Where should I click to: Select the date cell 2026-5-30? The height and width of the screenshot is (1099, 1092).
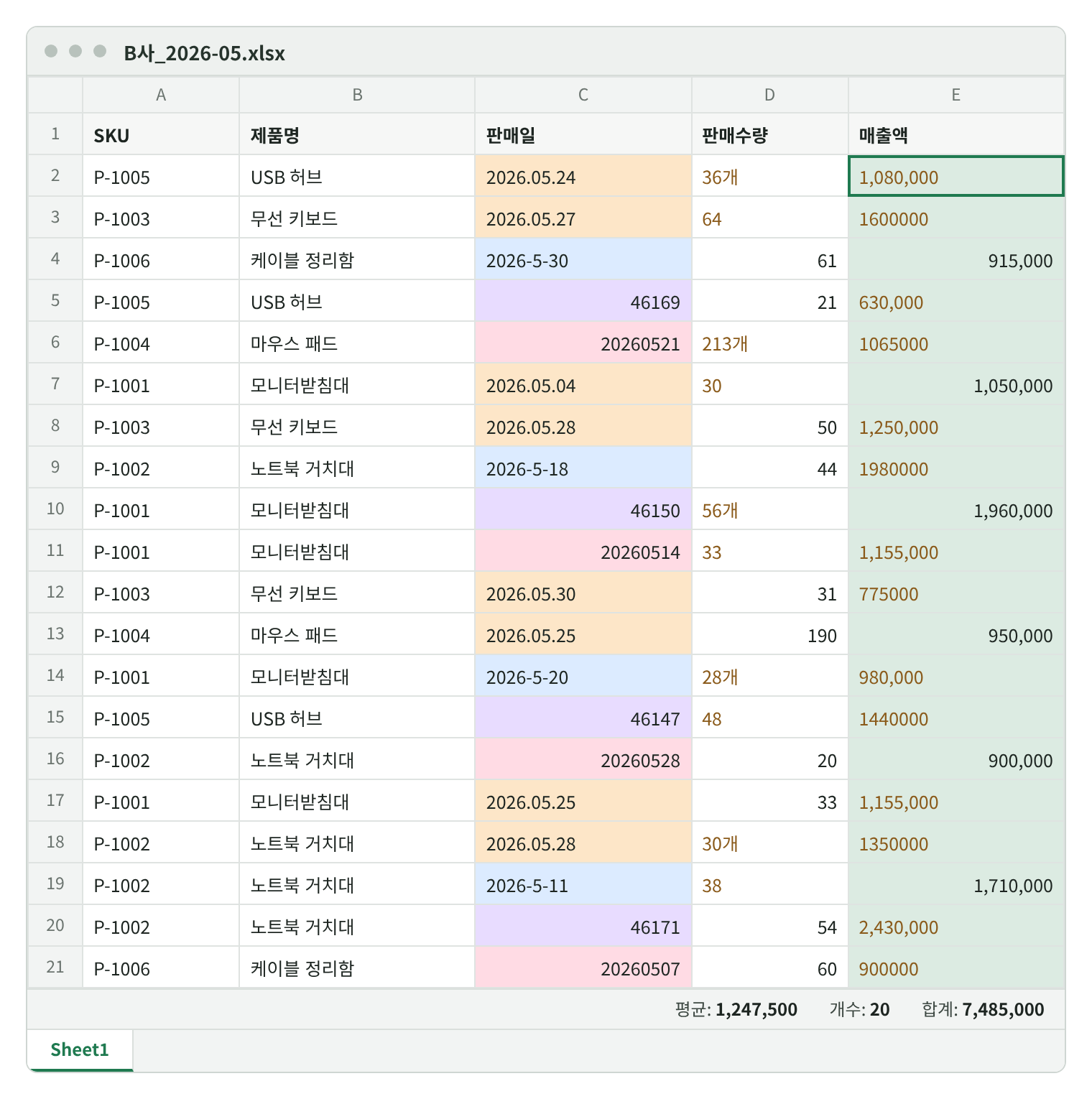click(x=583, y=259)
